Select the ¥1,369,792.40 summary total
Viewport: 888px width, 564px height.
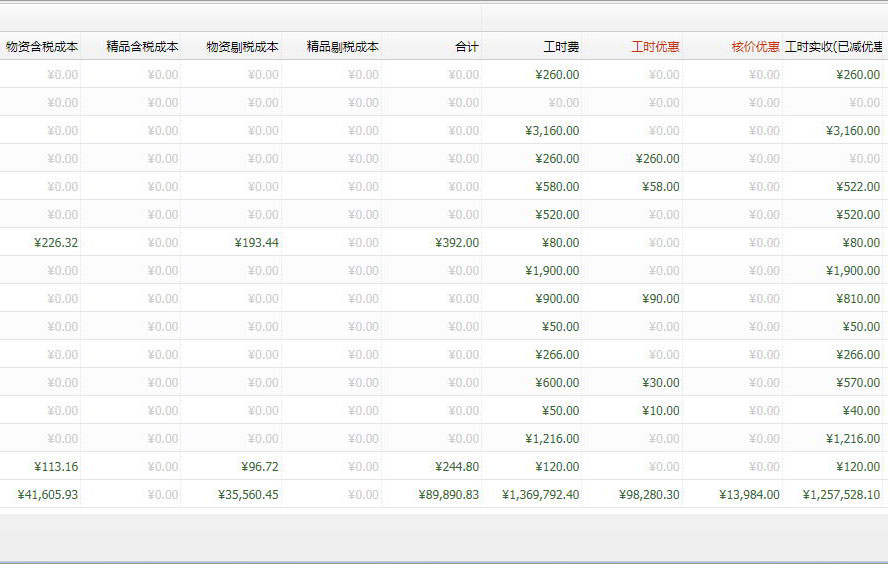[x=540, y=495]
